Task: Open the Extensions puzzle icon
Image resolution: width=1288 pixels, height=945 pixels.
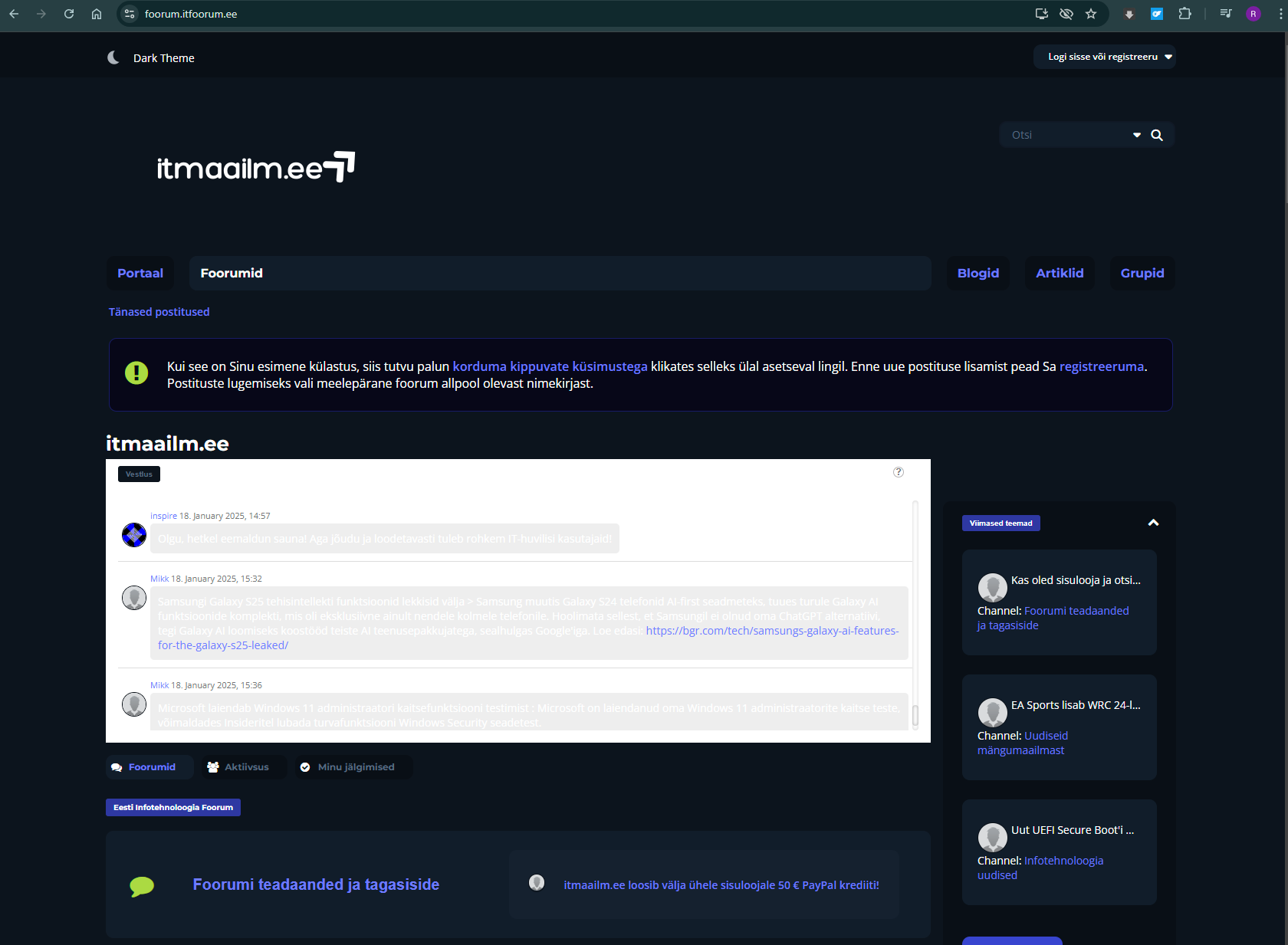Action: coord(1184,14)
